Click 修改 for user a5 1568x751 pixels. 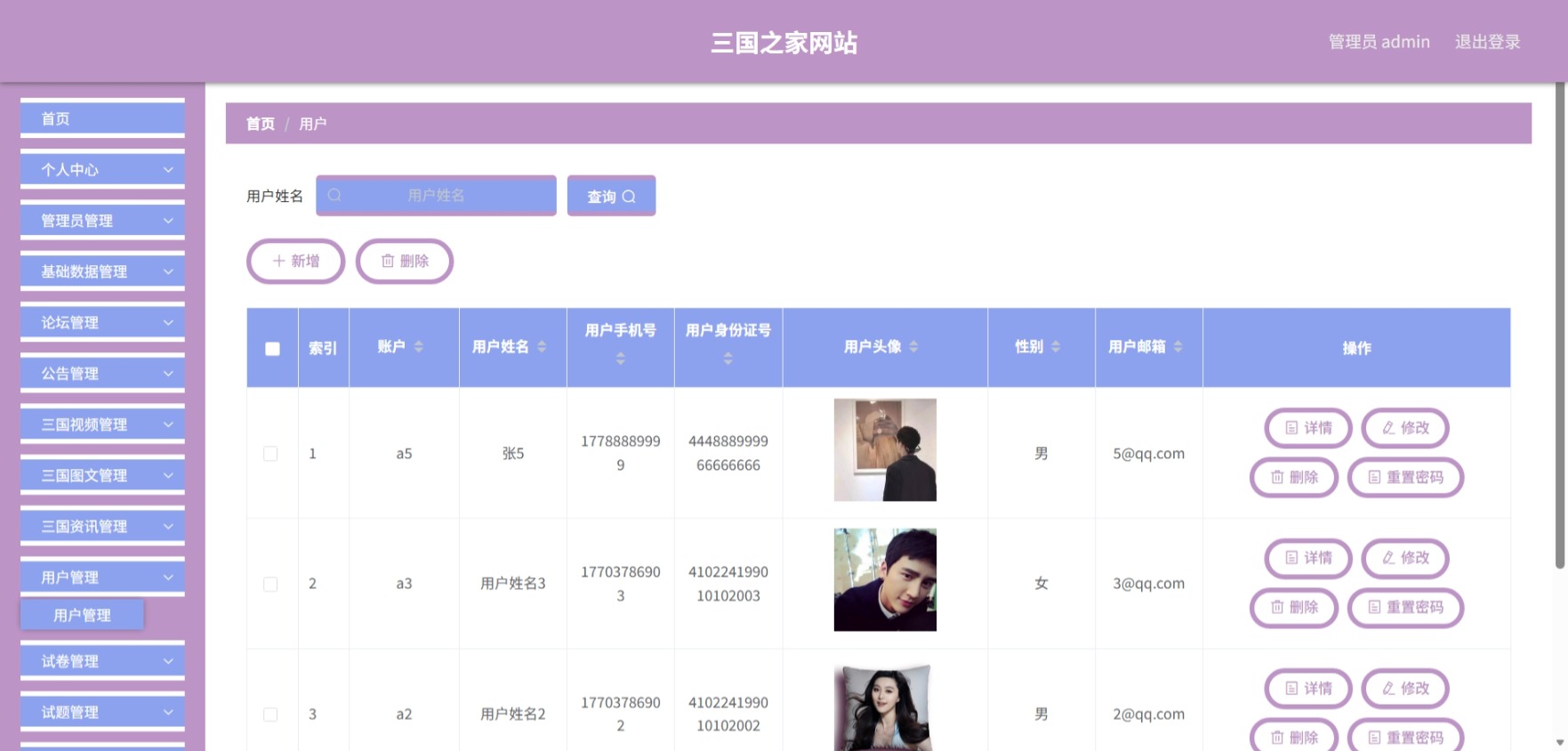pos(1405,428)
